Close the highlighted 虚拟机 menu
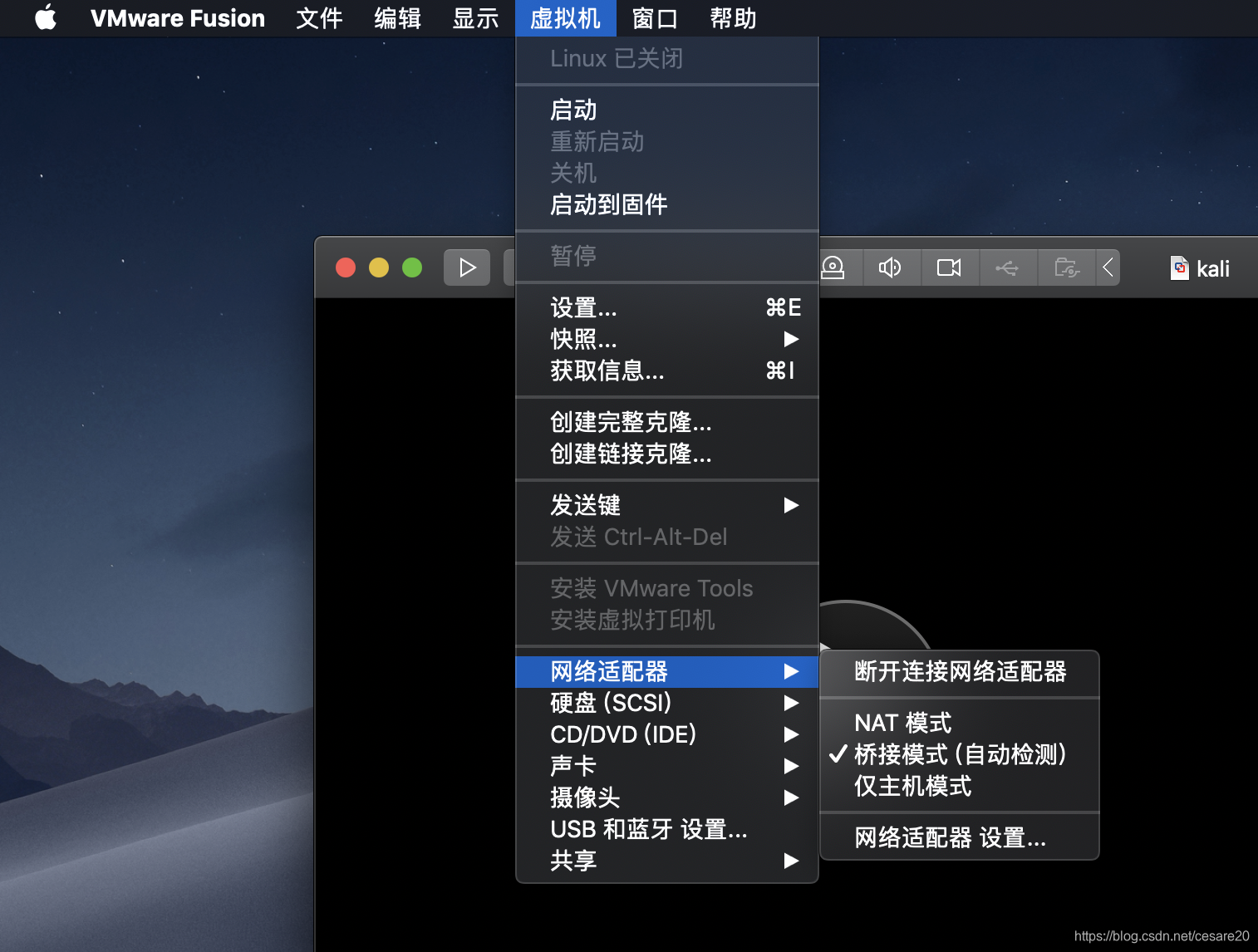This screenshot has height=952, width=1258. 565,18
